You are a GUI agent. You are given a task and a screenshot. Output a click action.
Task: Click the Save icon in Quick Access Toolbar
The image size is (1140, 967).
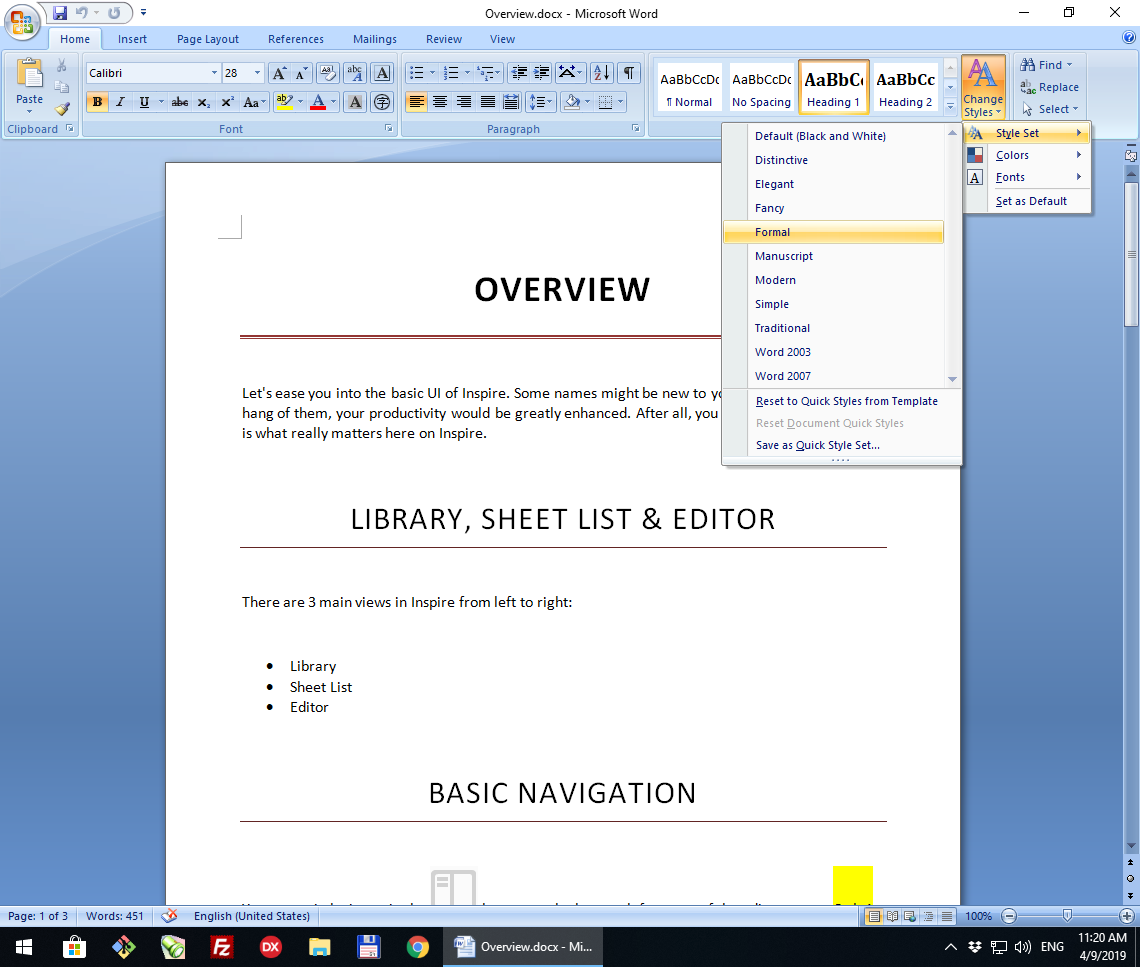(x=60, y=12)
